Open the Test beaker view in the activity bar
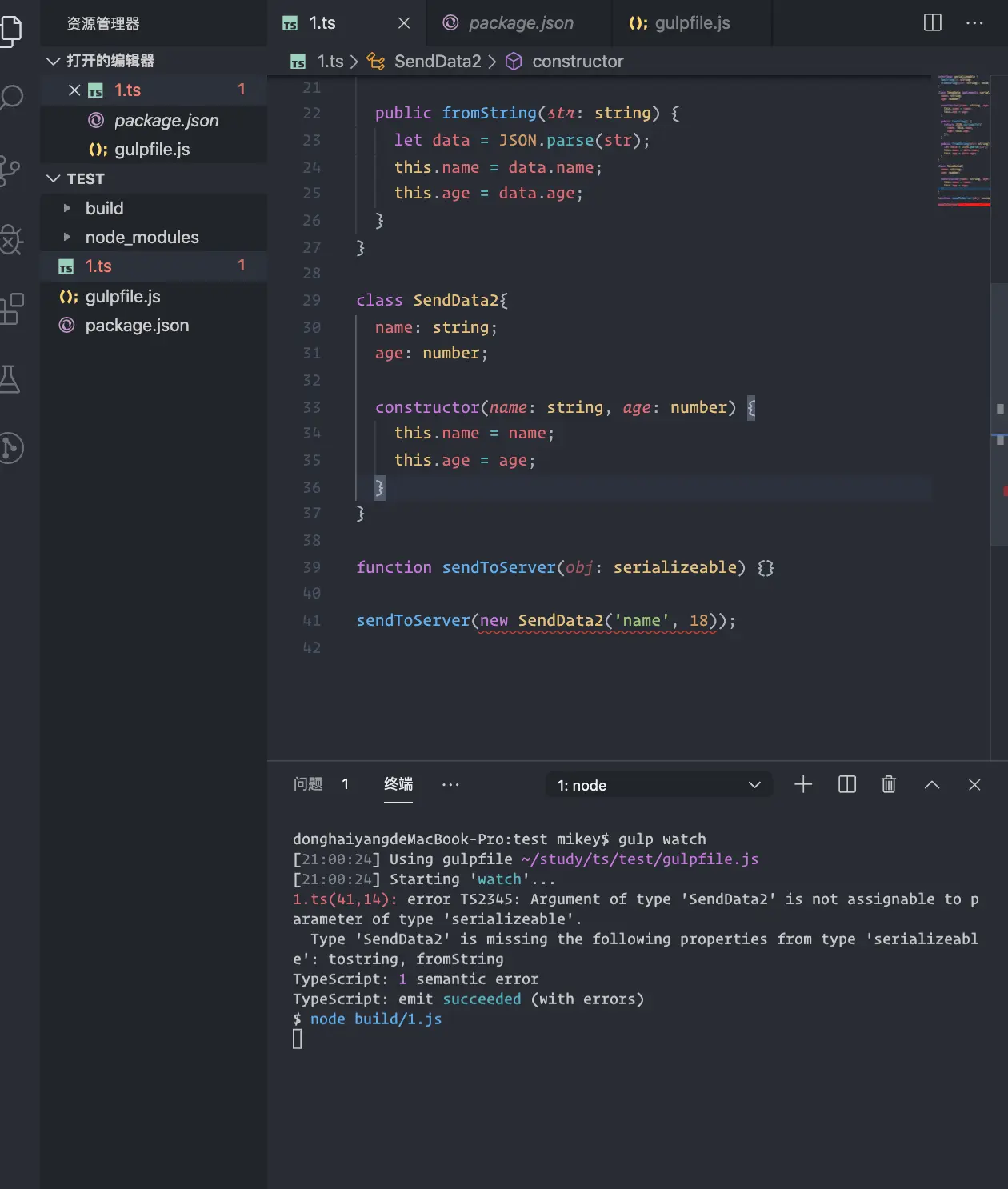Screen dimensions: 1008x1189 click(x=10, y=378)
